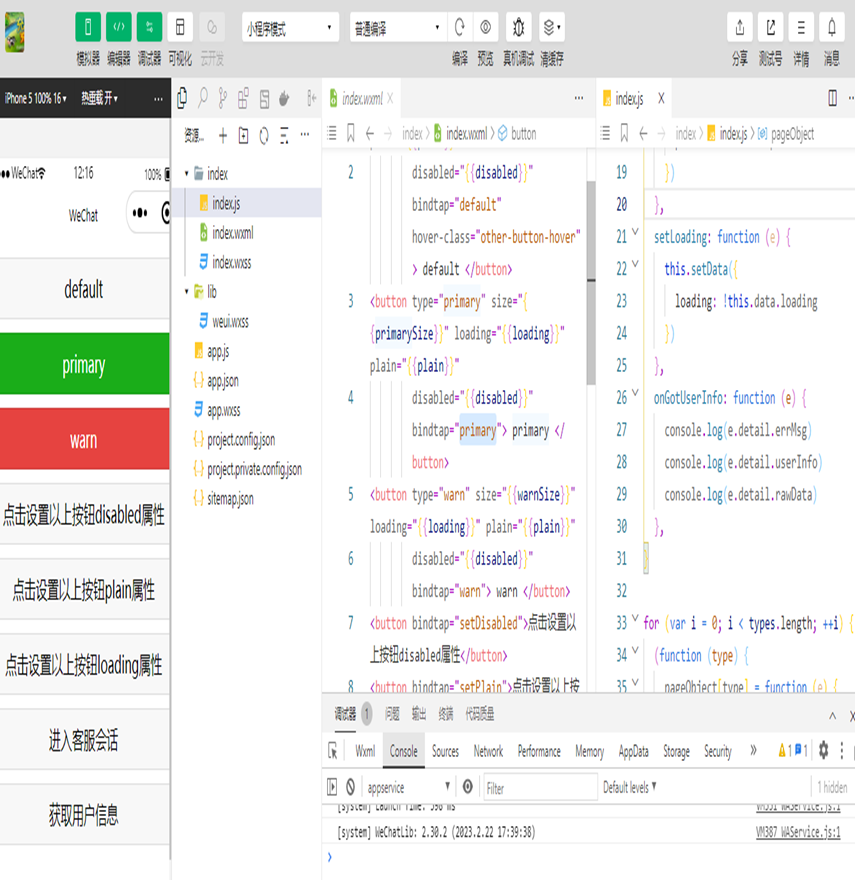
Task: Fold the setLoading function at line 21
Action: tap(635, 231)
